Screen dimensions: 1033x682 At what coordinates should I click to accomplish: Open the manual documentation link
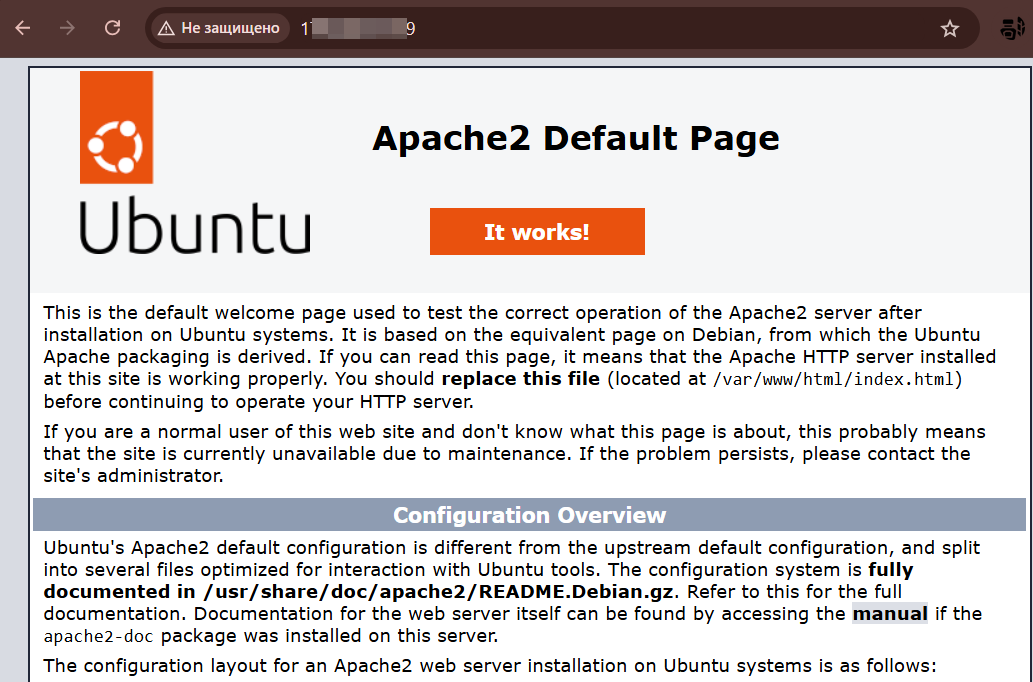(889, 613)
